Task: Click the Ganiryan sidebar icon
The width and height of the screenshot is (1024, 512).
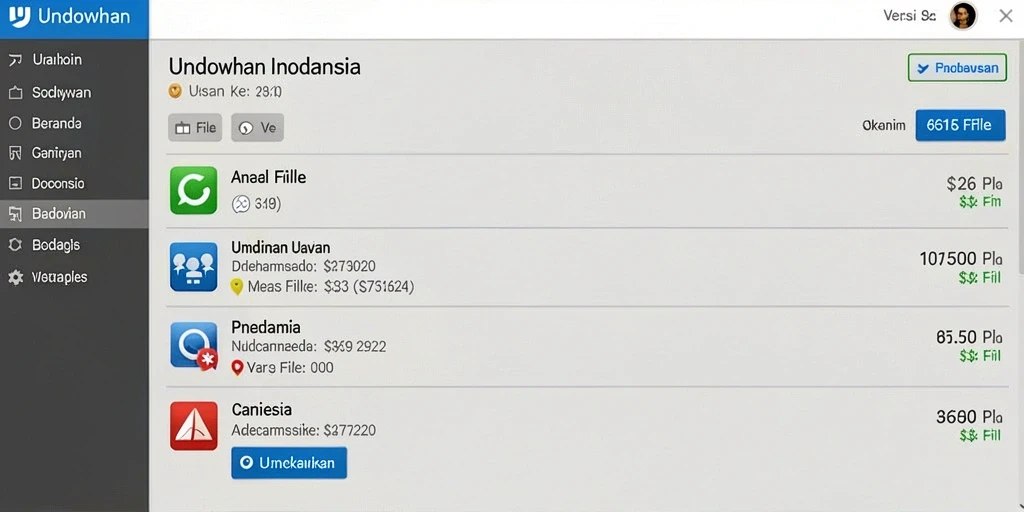Action: click(15, 153)
